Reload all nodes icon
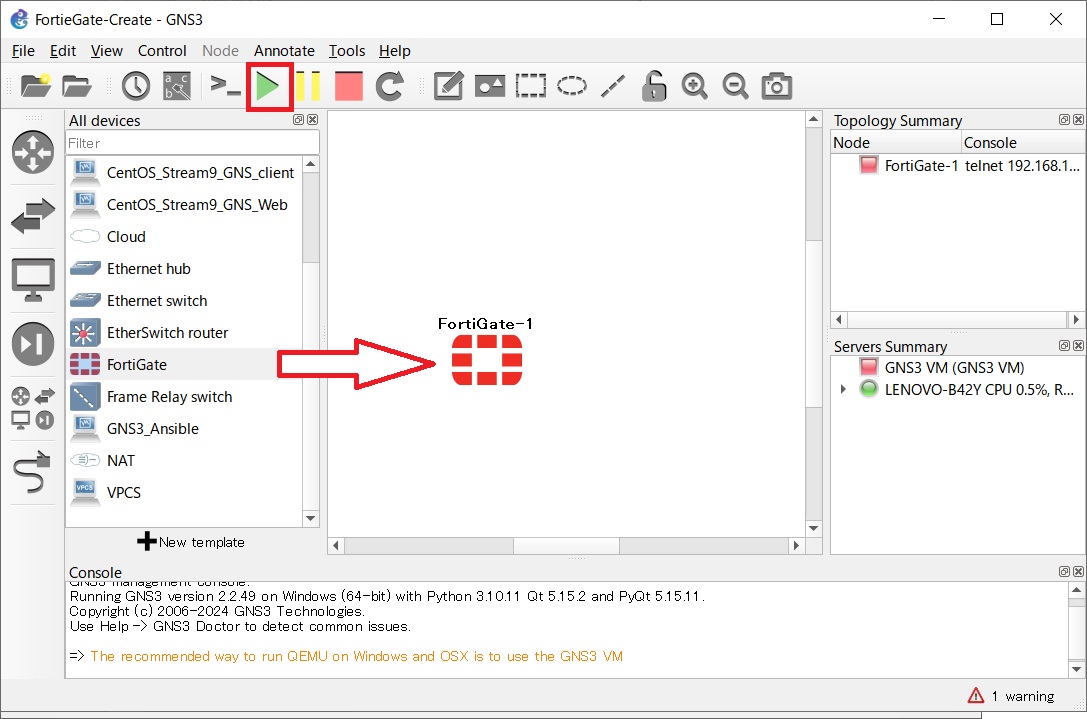 click(x=390, y=86)
